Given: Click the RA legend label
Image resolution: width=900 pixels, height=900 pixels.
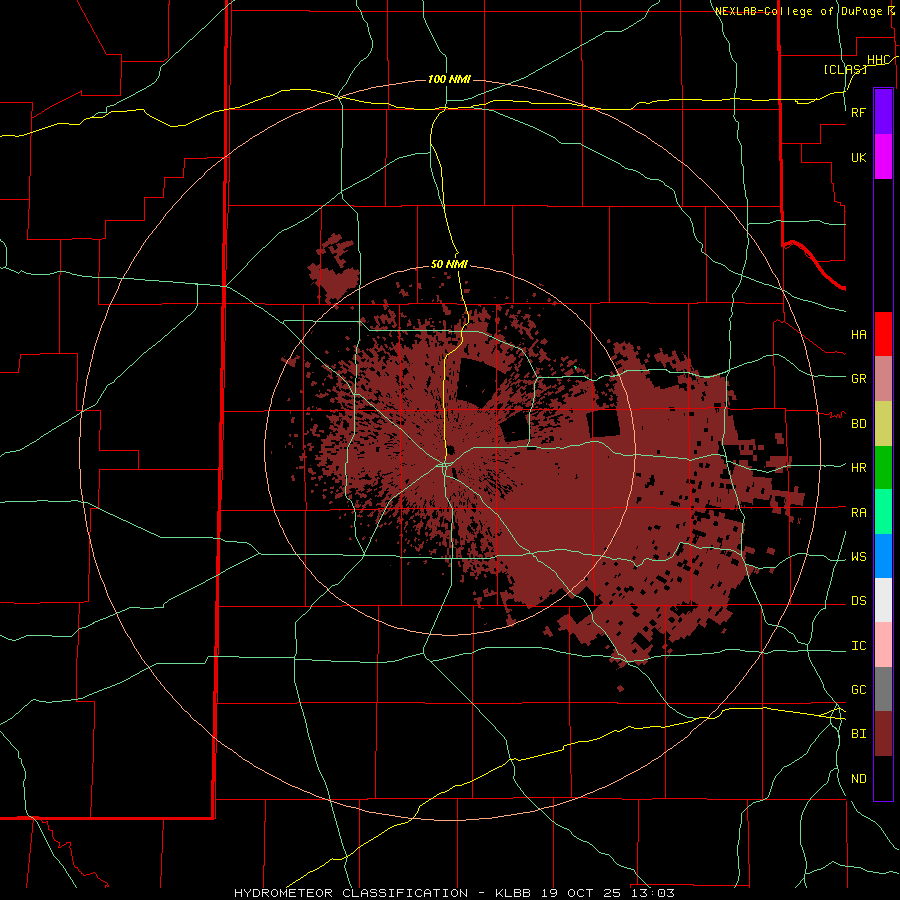Looking at the screenshot, I should coord(858,513).
